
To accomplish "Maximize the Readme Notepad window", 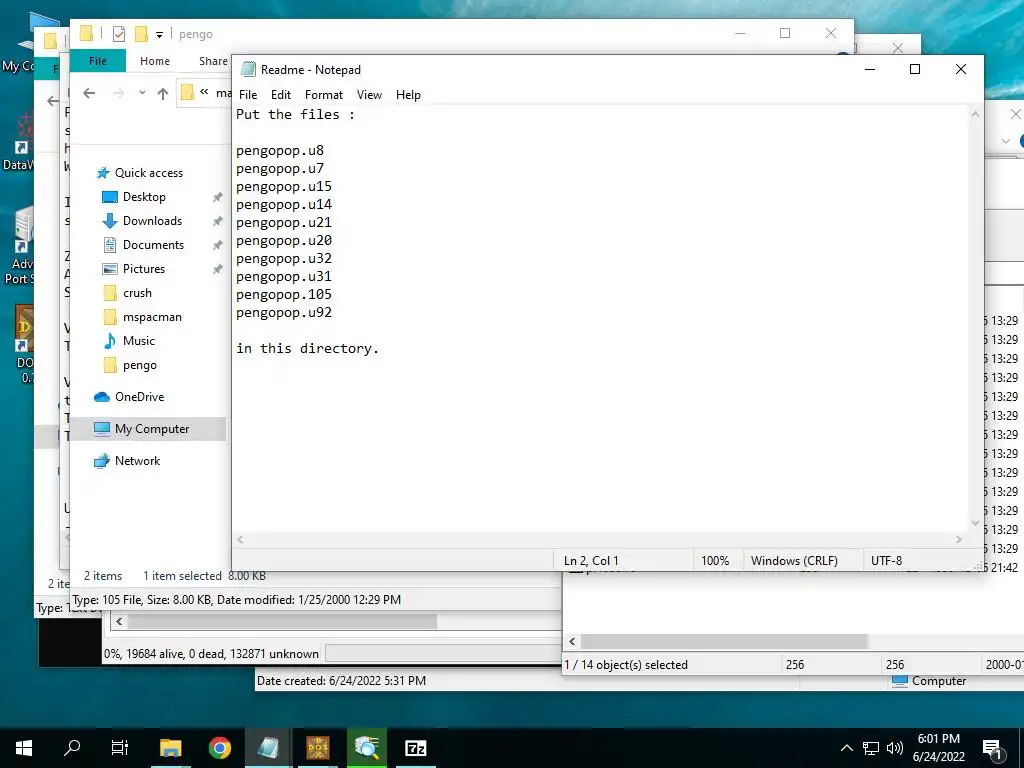I will point(915,69).
